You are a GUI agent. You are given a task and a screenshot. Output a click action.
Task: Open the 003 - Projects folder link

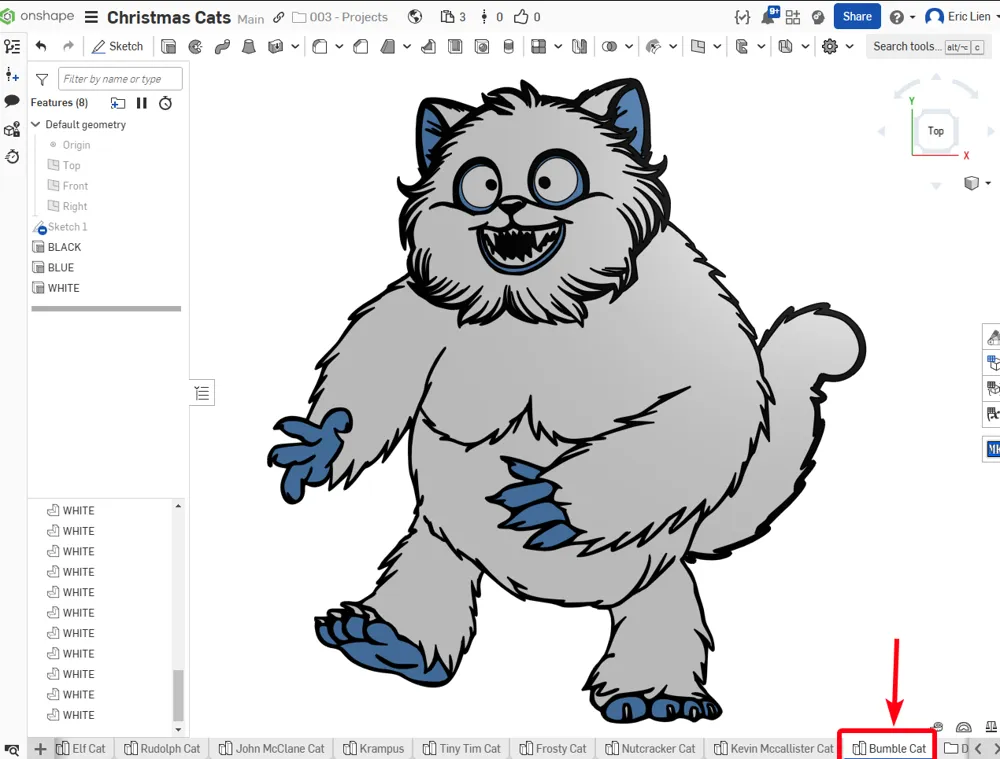click(340, 17)
